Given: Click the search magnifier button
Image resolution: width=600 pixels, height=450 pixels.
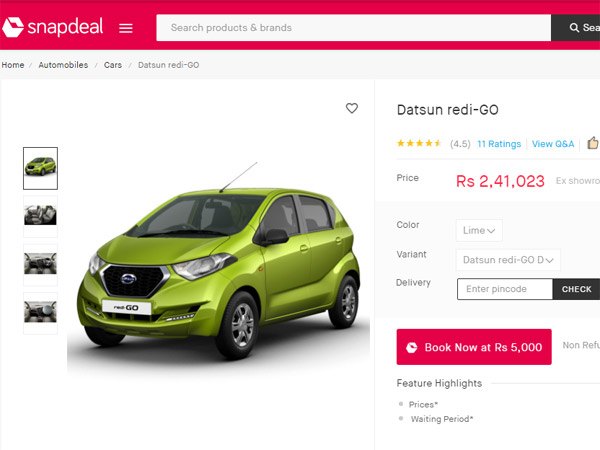Looking at the screenshot, I should tap(576, 28).
